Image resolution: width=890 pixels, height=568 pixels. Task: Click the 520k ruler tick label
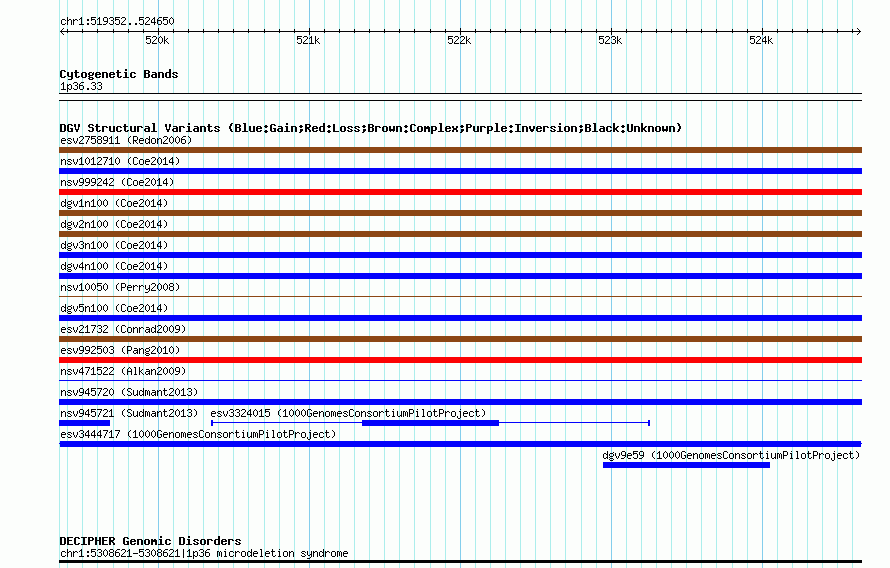(157, 40)
